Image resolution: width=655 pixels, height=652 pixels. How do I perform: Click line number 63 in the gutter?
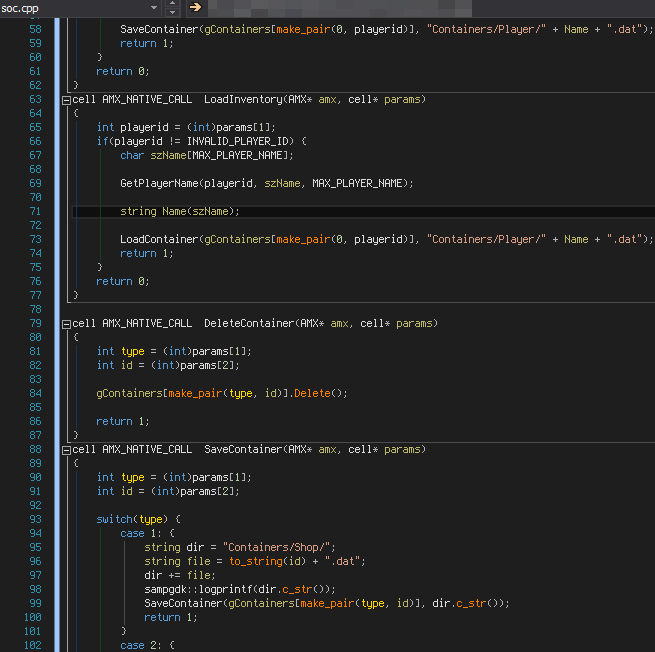(x=36, y=99)
